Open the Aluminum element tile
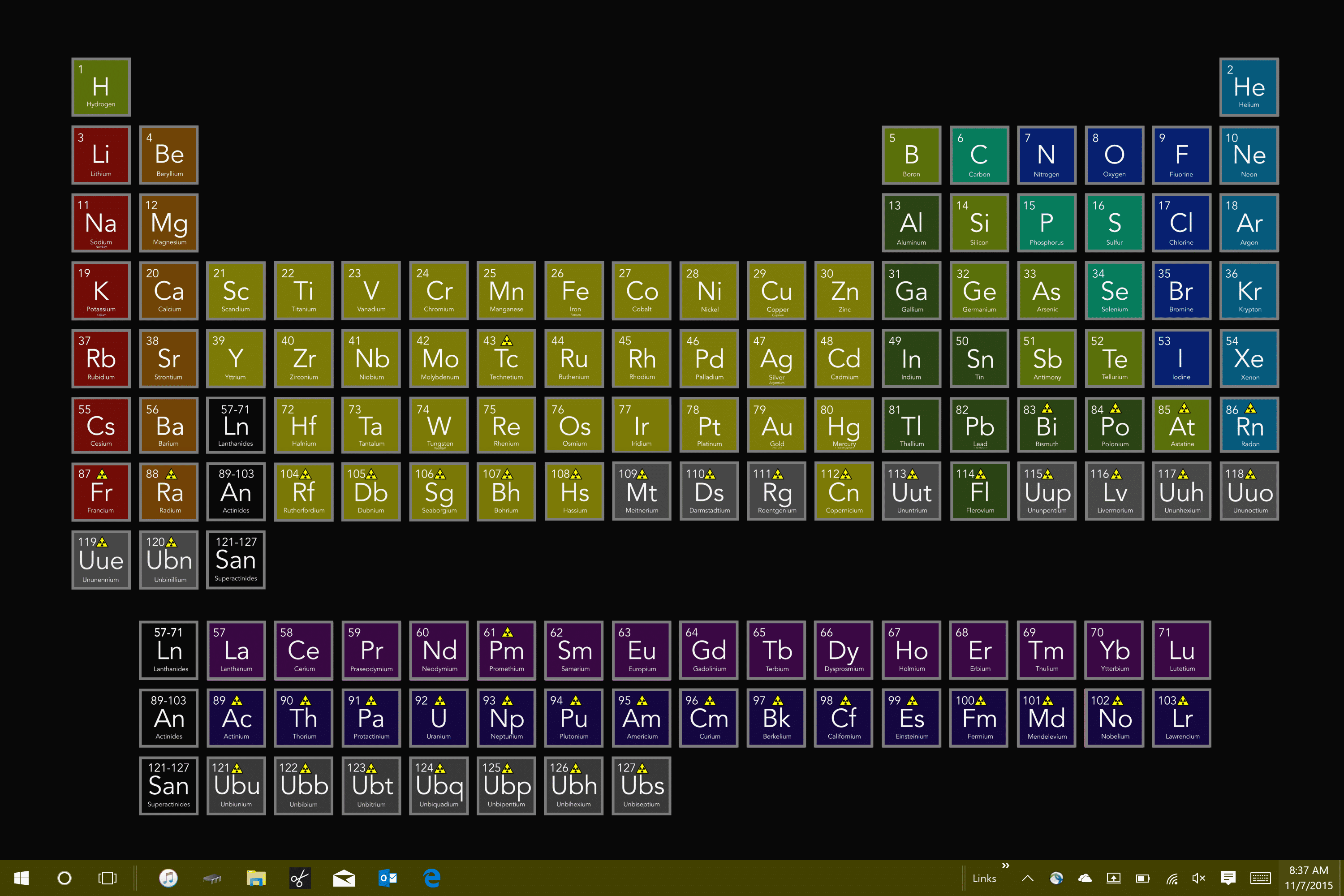This screenshot has width=1344, height=896. [x=911, y=223]
